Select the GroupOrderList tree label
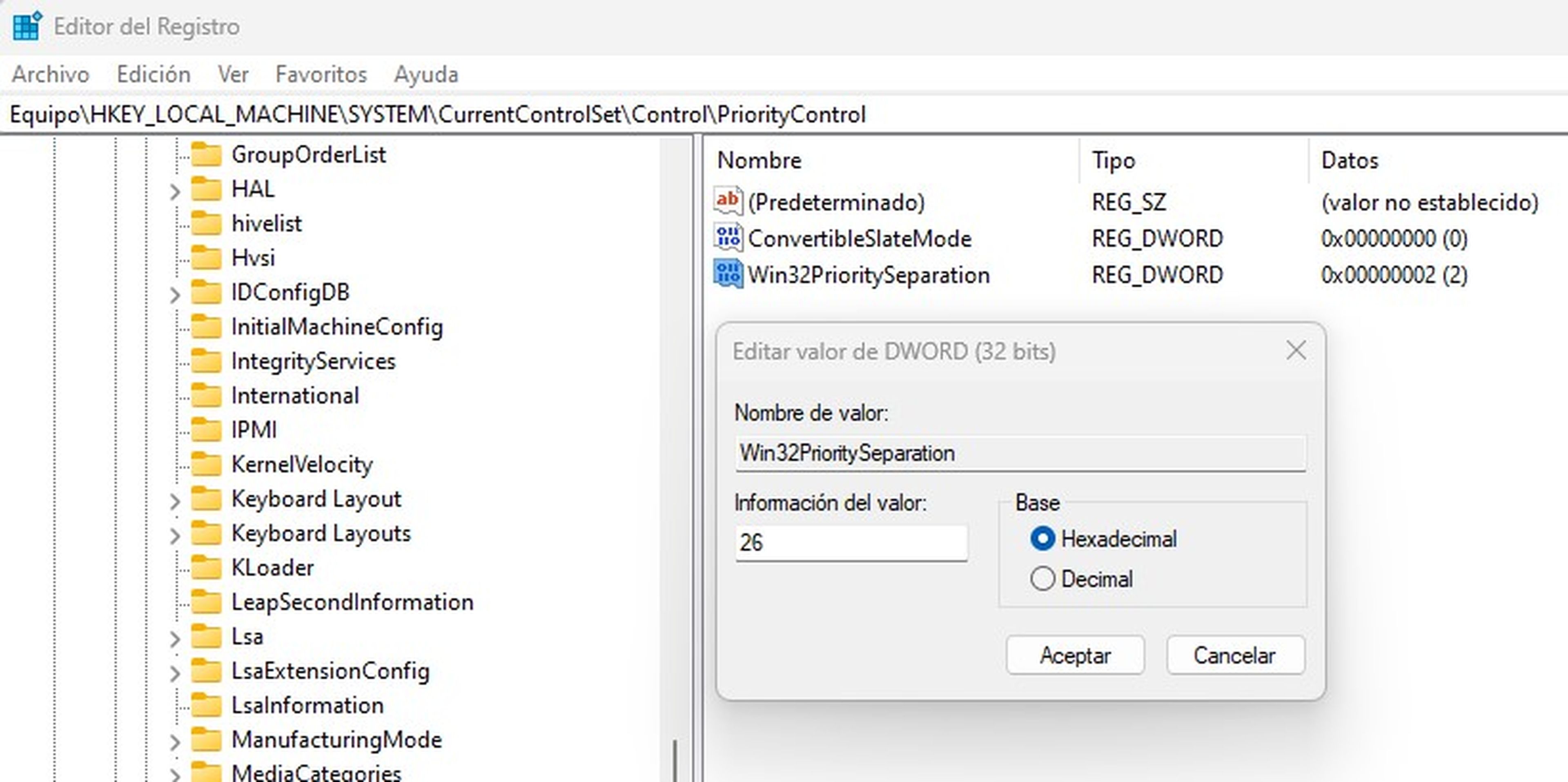1568x782 pixels. click(x=309, y=155)
